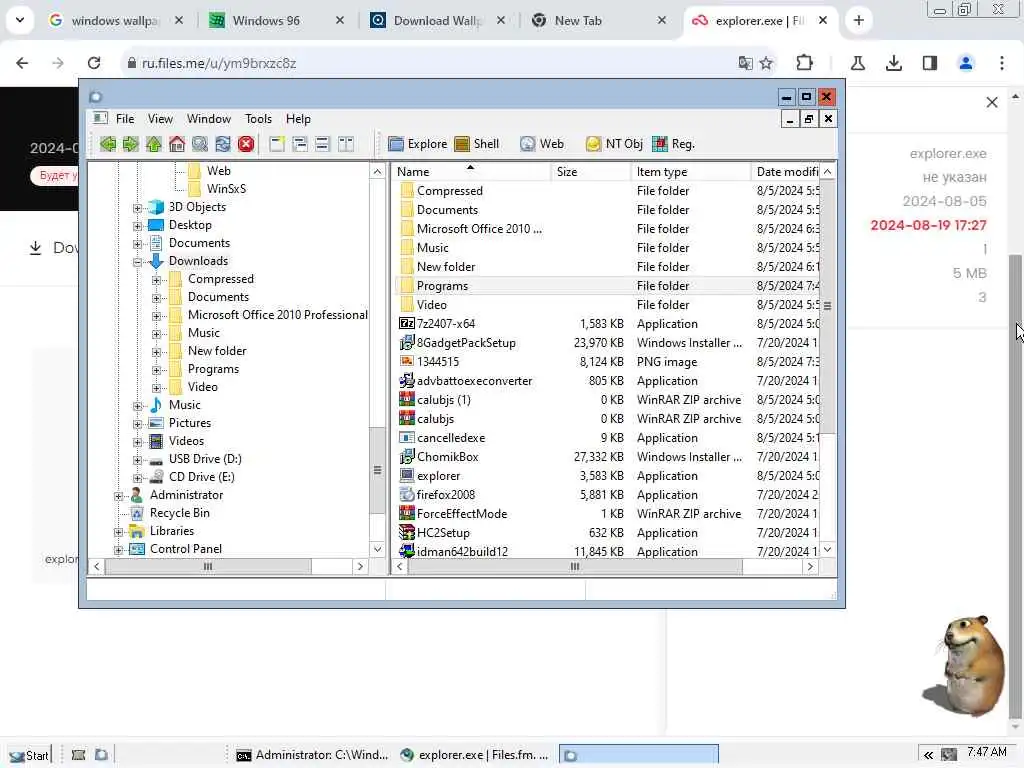1024x768 pixels.
Task: Click the red Stop toolbar icon
Action: pyautogui.click(x=246, y=144)
